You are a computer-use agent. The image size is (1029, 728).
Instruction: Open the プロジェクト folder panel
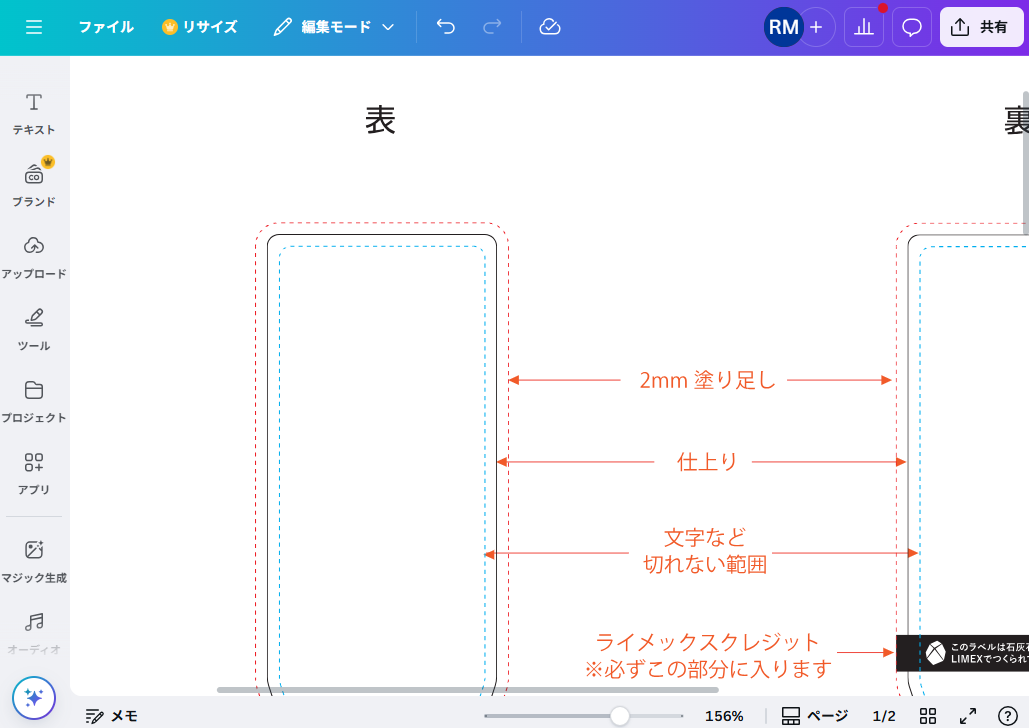(34, 401)
